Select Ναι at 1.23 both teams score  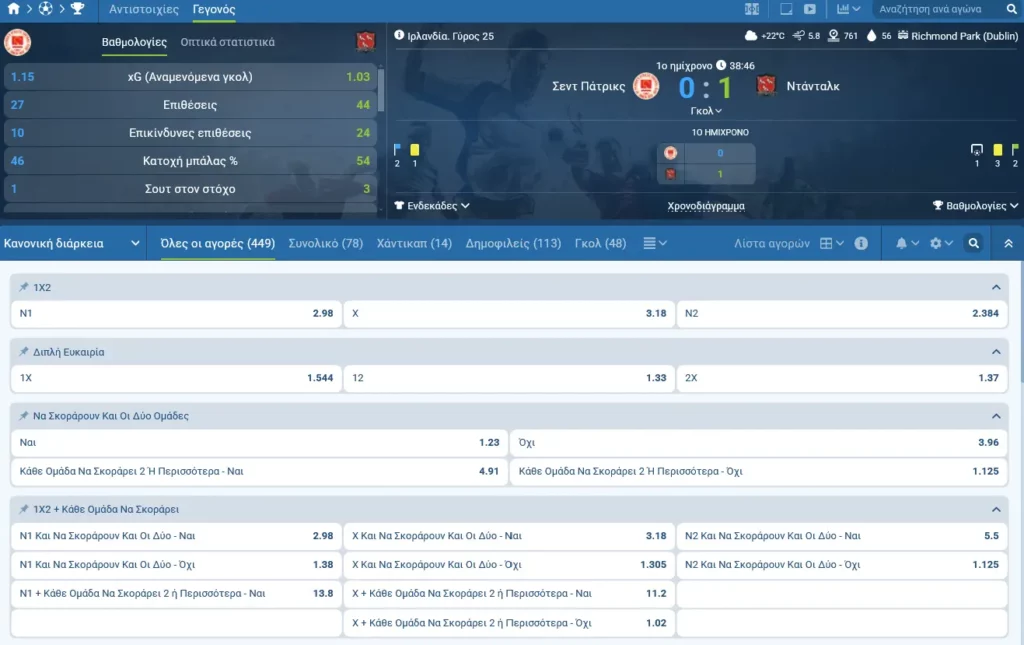(259, 443)
